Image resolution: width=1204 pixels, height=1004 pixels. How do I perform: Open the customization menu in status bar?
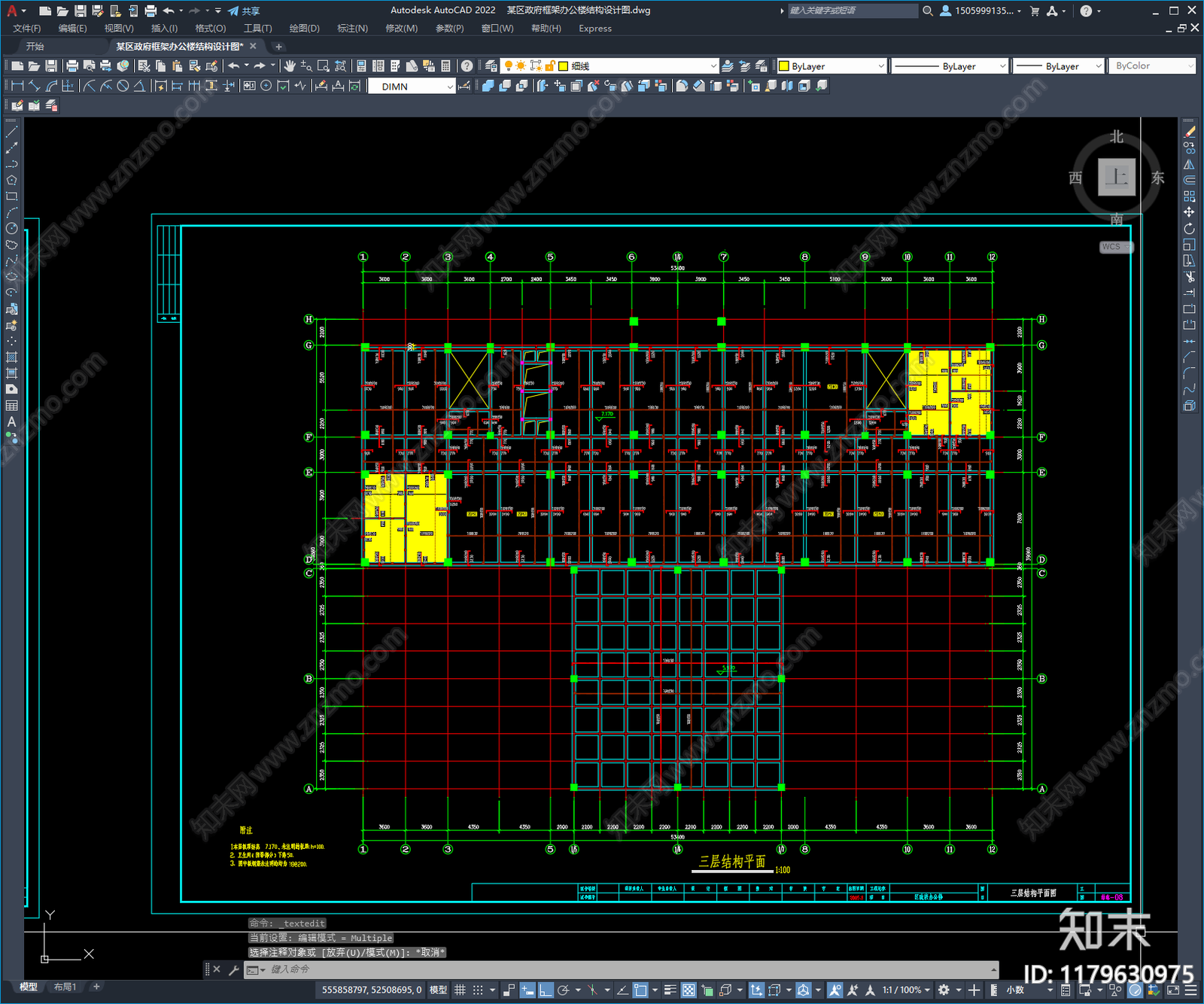[1189, 990]
